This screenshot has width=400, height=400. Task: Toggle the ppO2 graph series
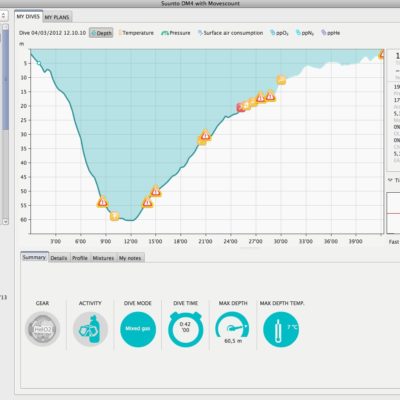[279, 33]
